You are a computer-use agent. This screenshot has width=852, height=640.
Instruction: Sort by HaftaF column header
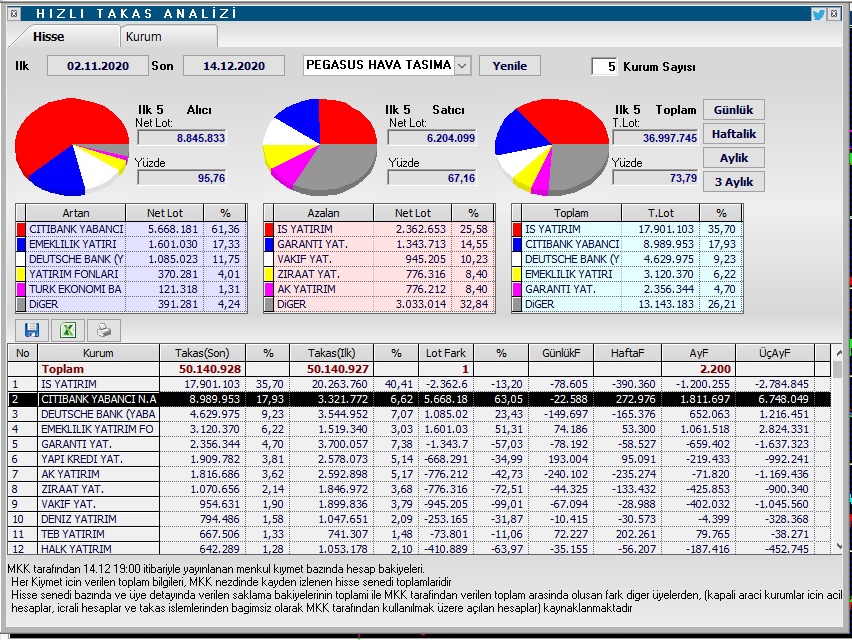[627, 353]
